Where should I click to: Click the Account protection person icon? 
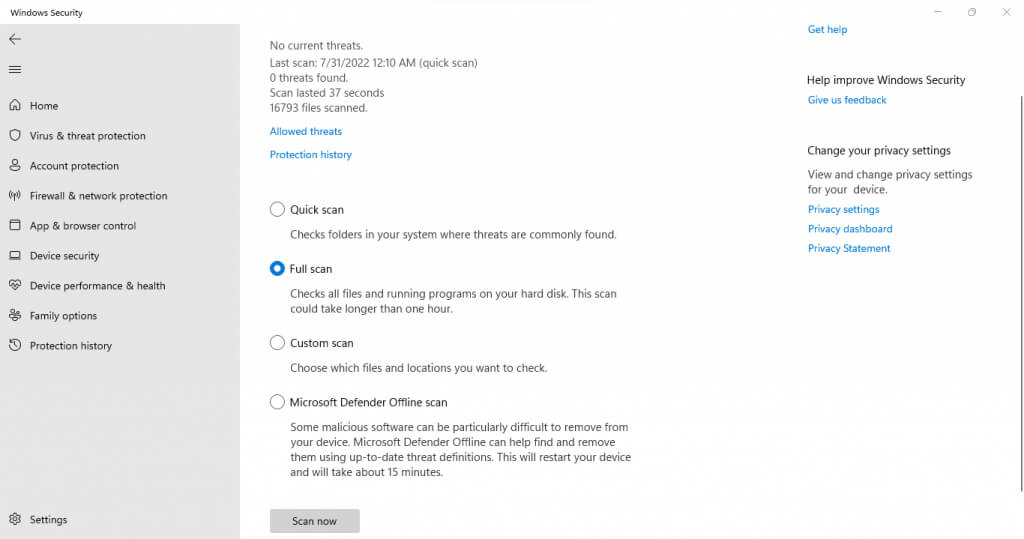click(x=15, y=166)
